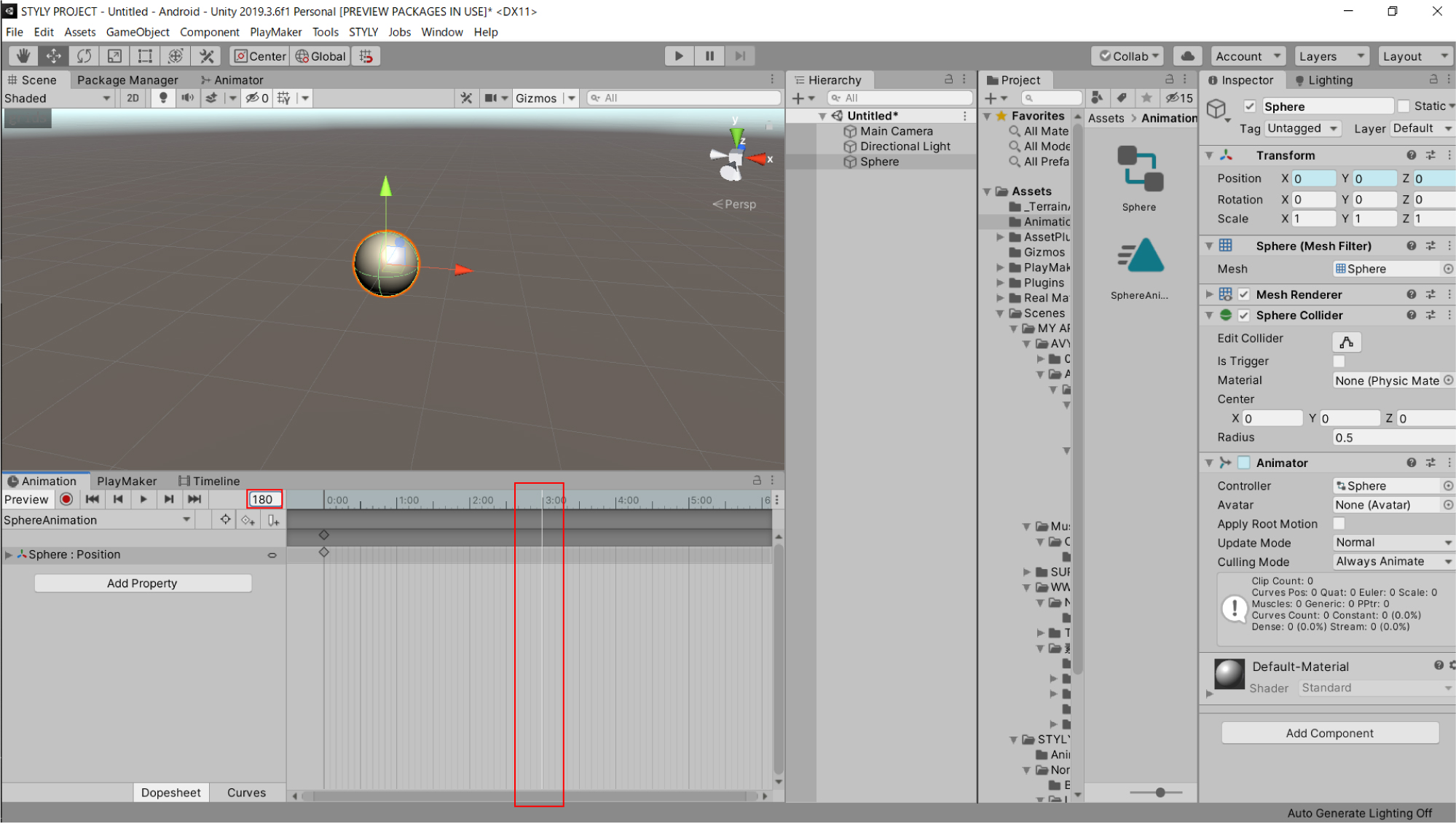Open cloud services icon
Viewport: 1456px width, 824px height.
coord(1188,56)
